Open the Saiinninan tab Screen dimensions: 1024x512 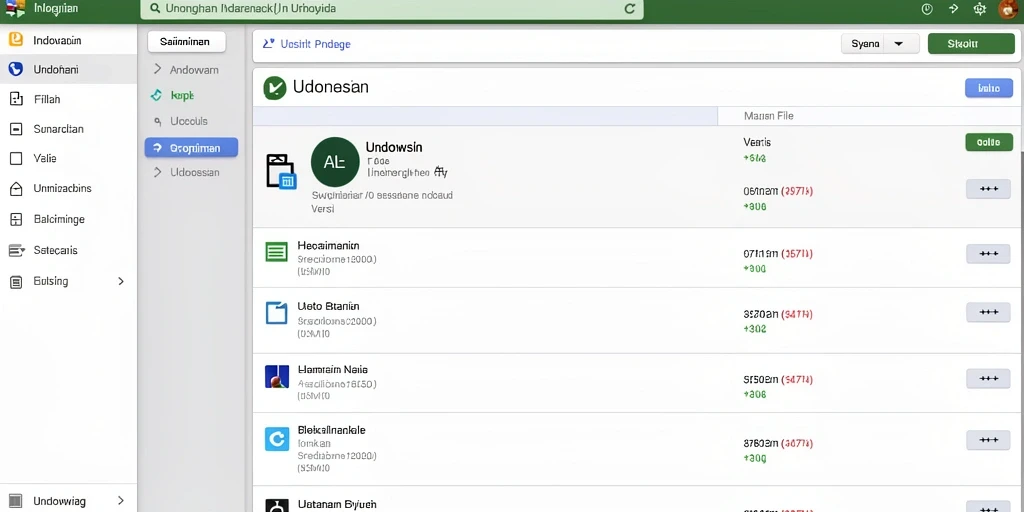[187, 42]
